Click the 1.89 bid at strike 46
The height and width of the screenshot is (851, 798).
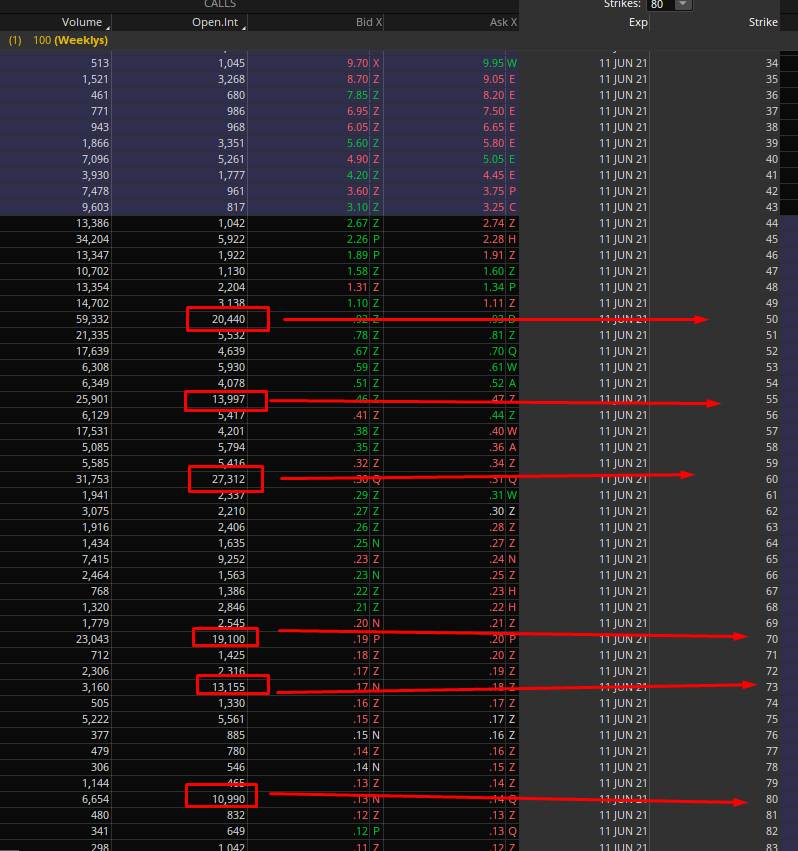point(358,256)
